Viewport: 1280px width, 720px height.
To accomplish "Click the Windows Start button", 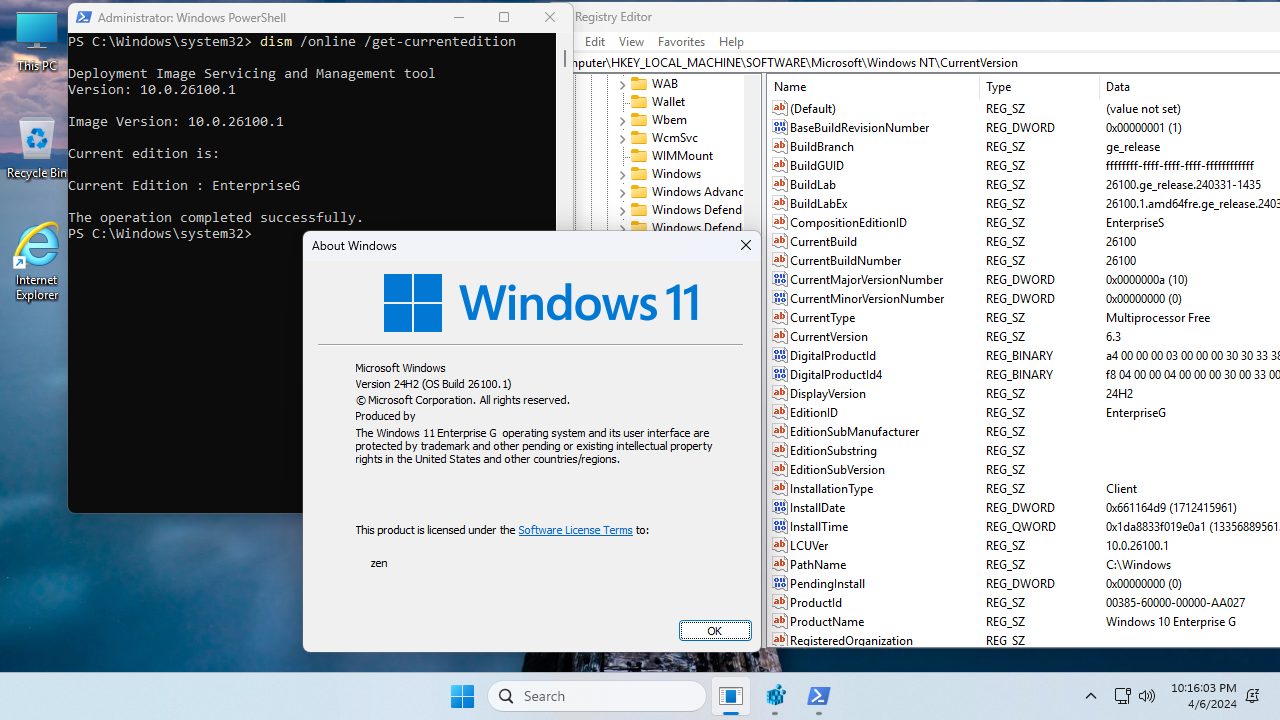I will (x=462, y=696).
